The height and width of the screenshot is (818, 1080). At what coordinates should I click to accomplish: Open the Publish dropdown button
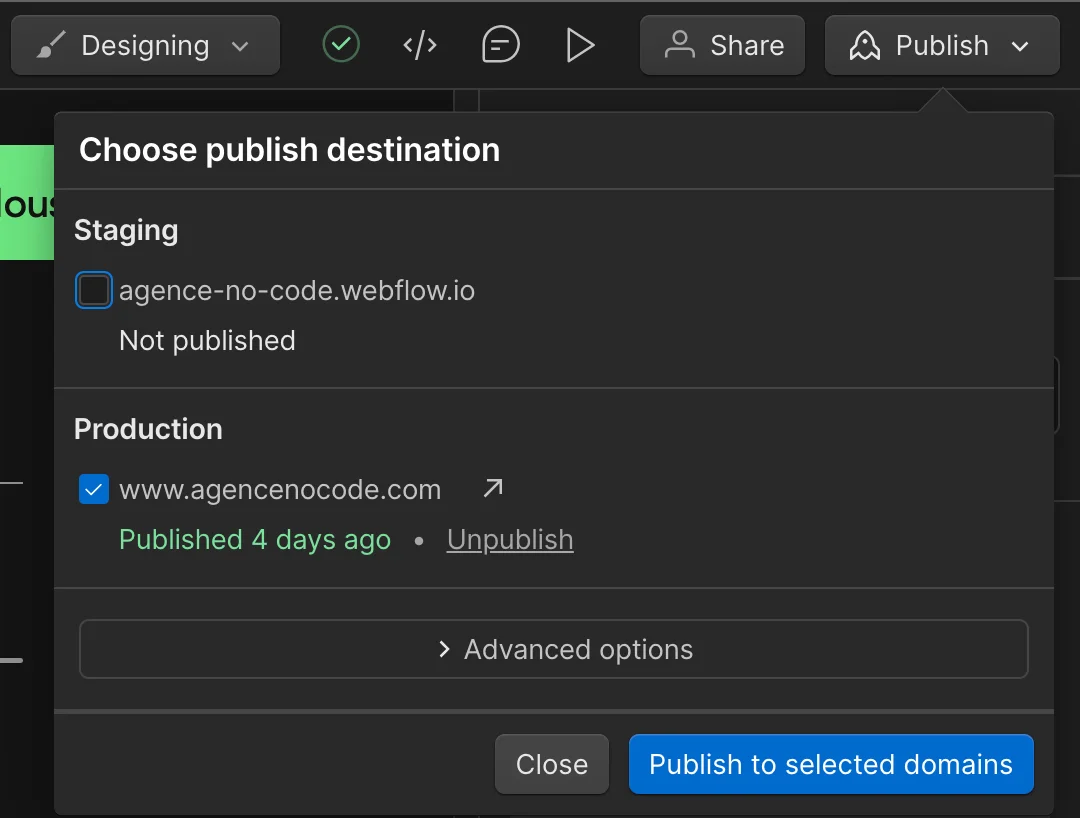tap(942, 45)
